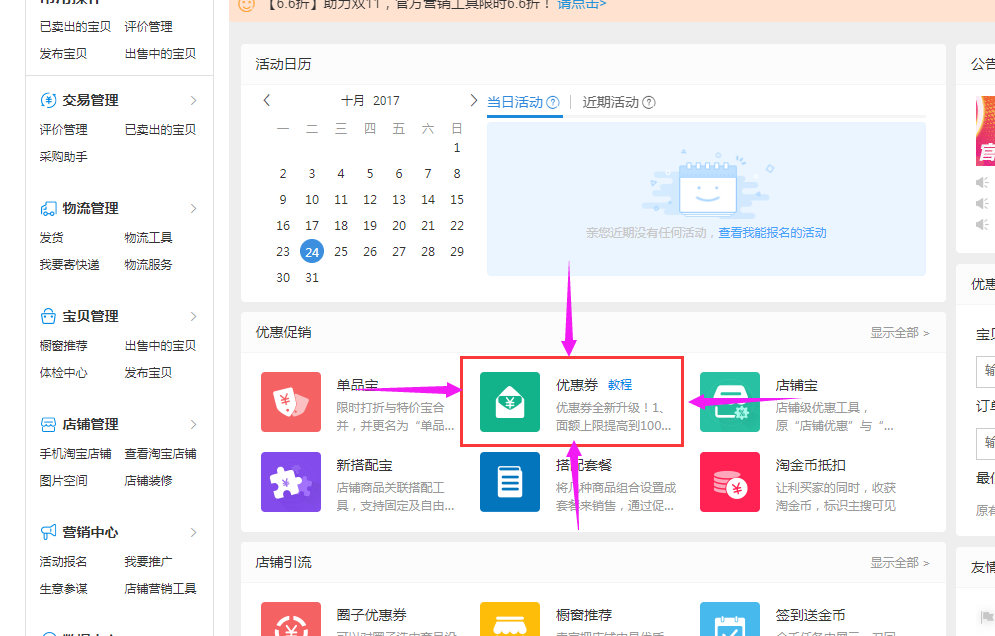Viewport: 995px width, 636px height.
Task: Select date 9 in calendar
Action: tap(283, 199)
